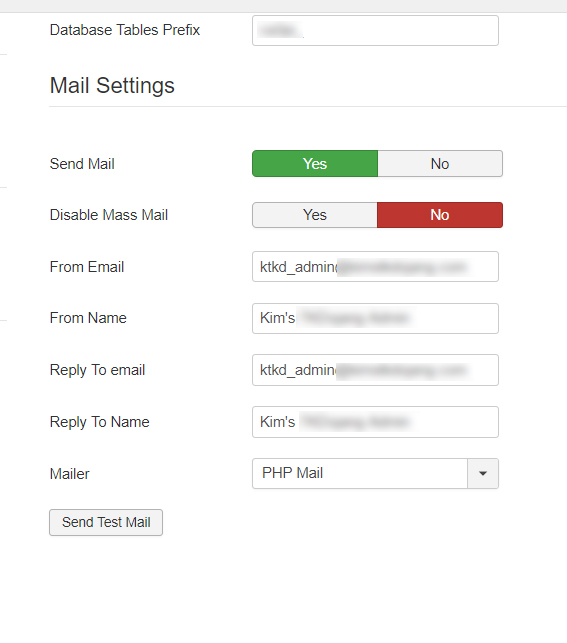Viewport: 567px width, 643px height.
Task: Focus the Reply To email field
Action: coord(375,370)
